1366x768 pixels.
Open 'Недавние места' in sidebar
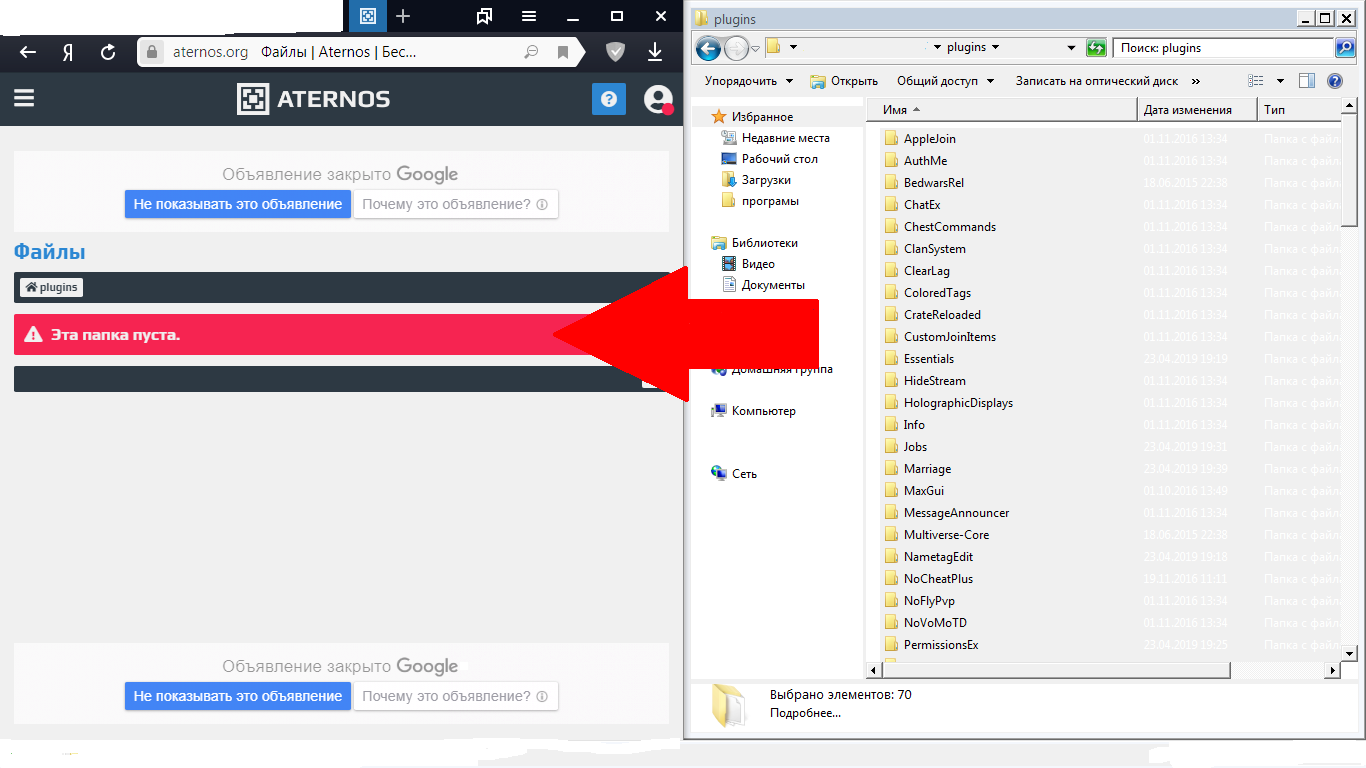[x=785, y=138]
